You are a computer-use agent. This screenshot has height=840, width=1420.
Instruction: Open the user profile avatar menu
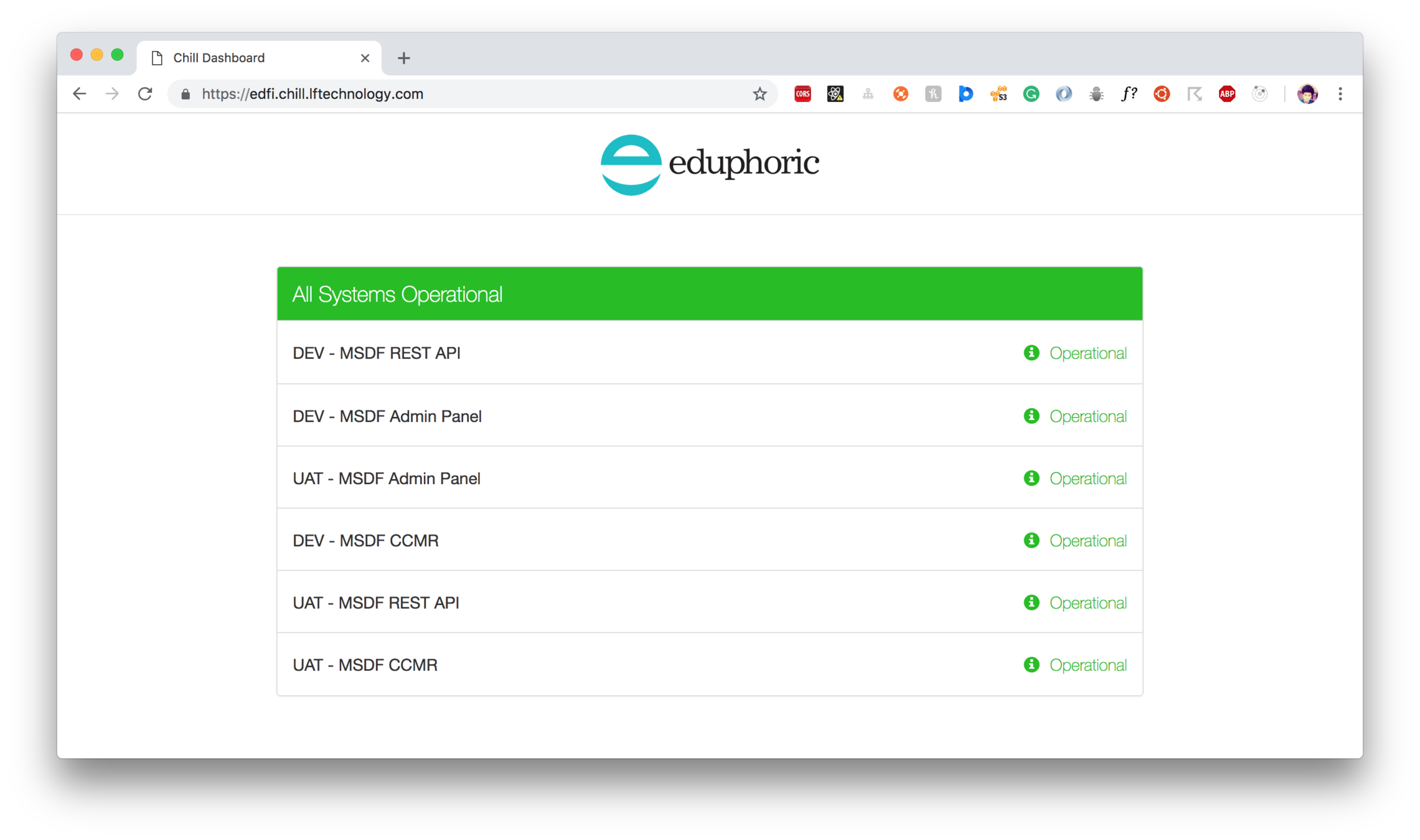click(1307, 94)
